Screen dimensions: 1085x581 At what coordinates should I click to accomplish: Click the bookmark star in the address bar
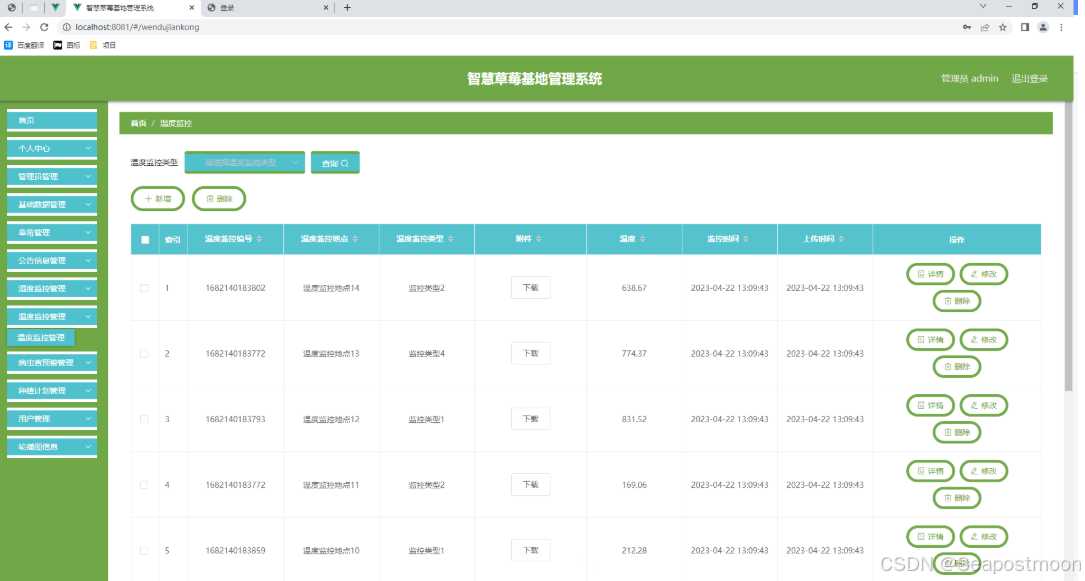point(1002,27)
